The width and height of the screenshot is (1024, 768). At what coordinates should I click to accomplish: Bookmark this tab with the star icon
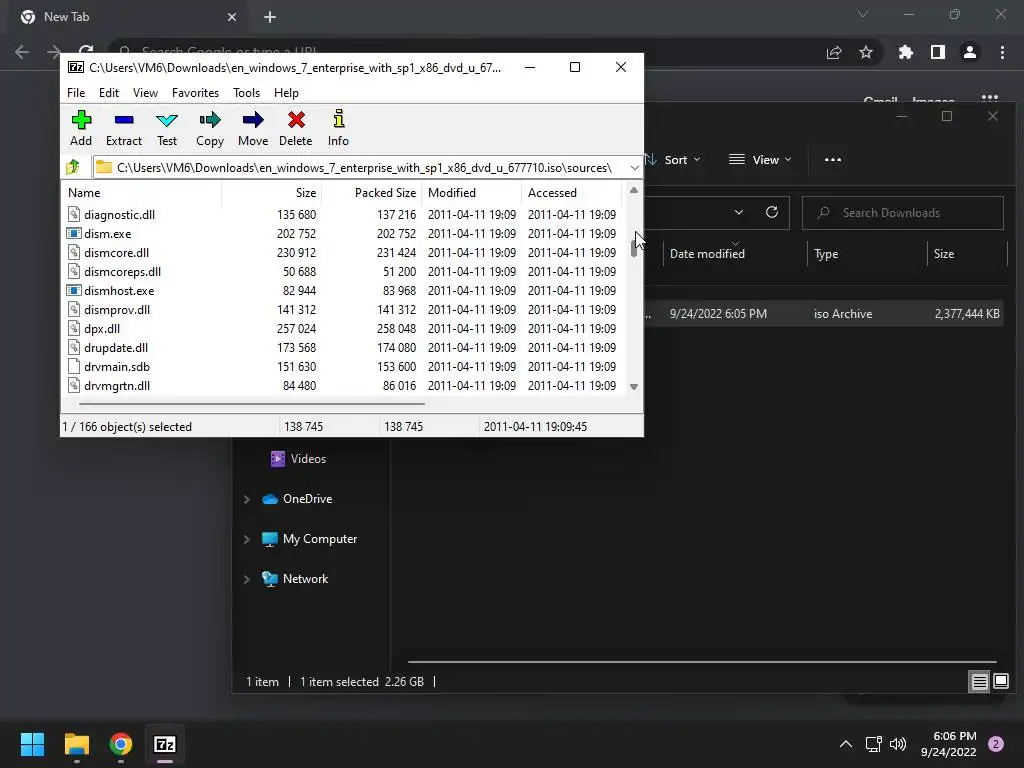tap(866, 52)
